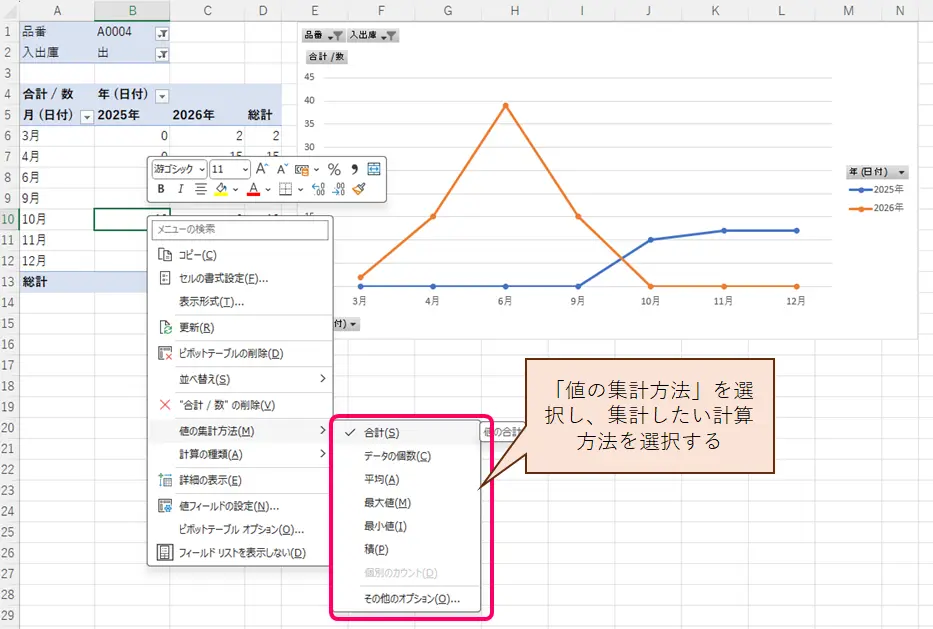The height and width of the screenshot is (629, 933).
Task: Apply comma style number format
Action: click(355, 170)
